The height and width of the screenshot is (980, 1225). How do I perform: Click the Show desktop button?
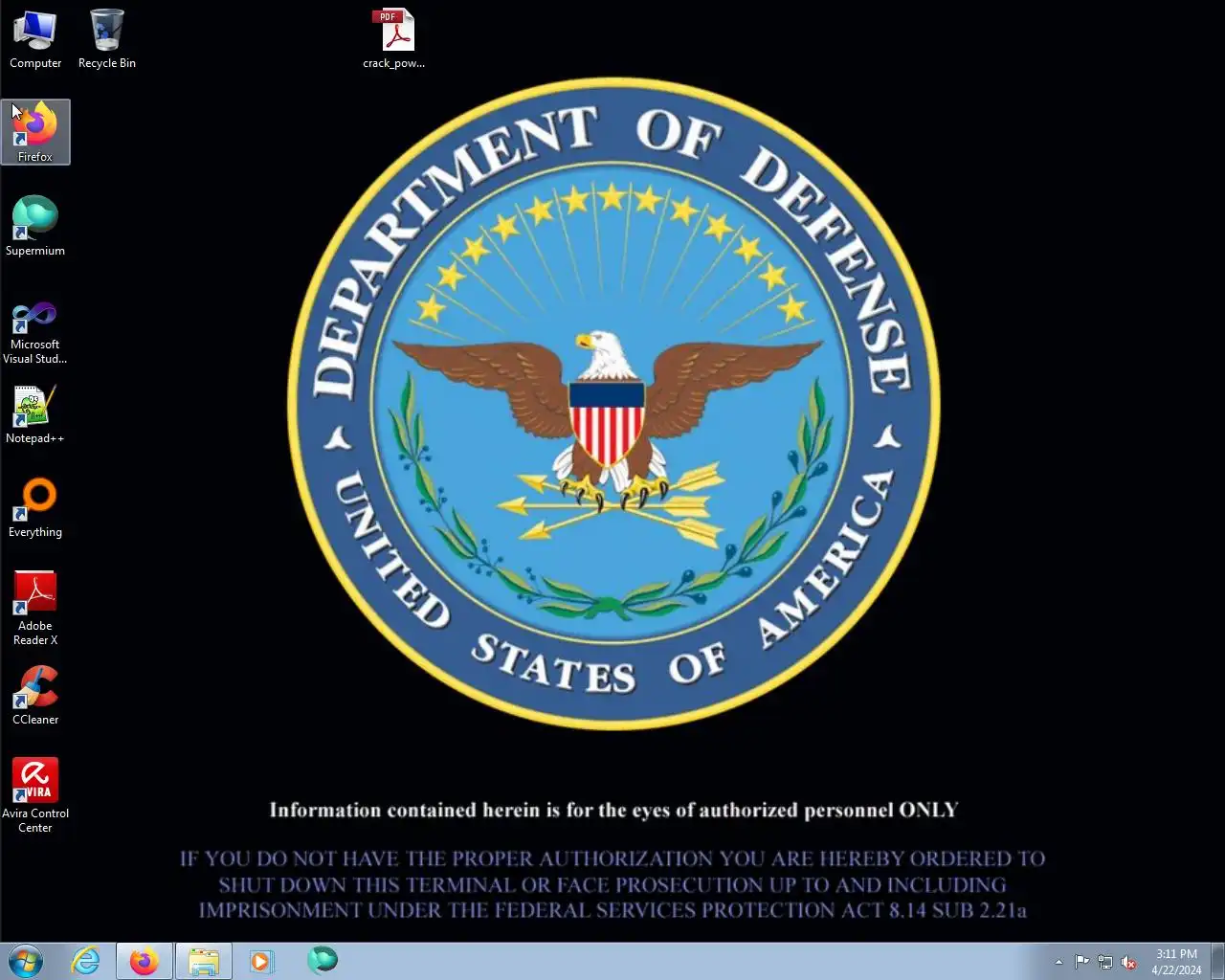coord(1217,961)
